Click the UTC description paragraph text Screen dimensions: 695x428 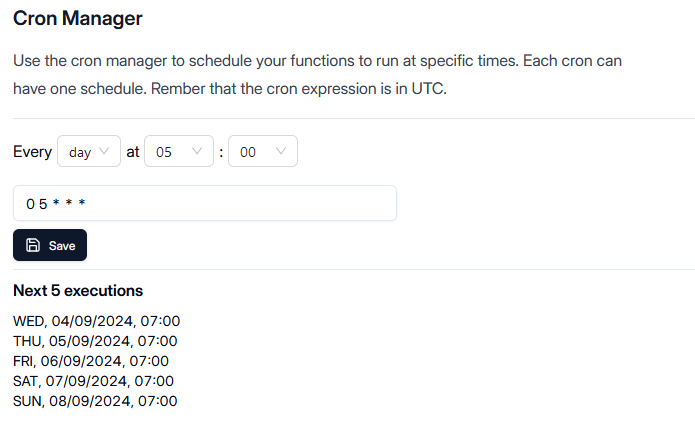pyautogui.click(x=317, y=74)
